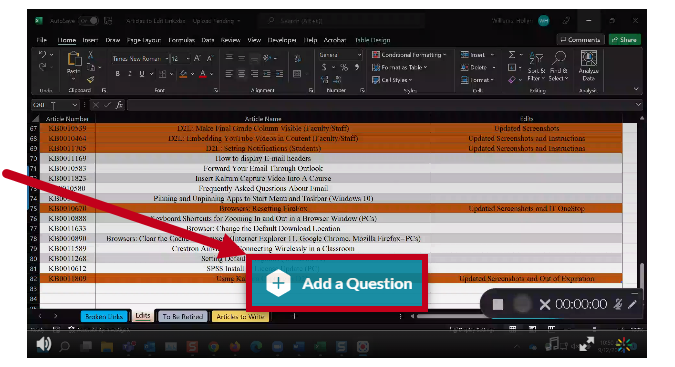Toggle Wrap Text
Image resolution: width=675 pixels, height=367 pixels.
(x=297, y=58)
